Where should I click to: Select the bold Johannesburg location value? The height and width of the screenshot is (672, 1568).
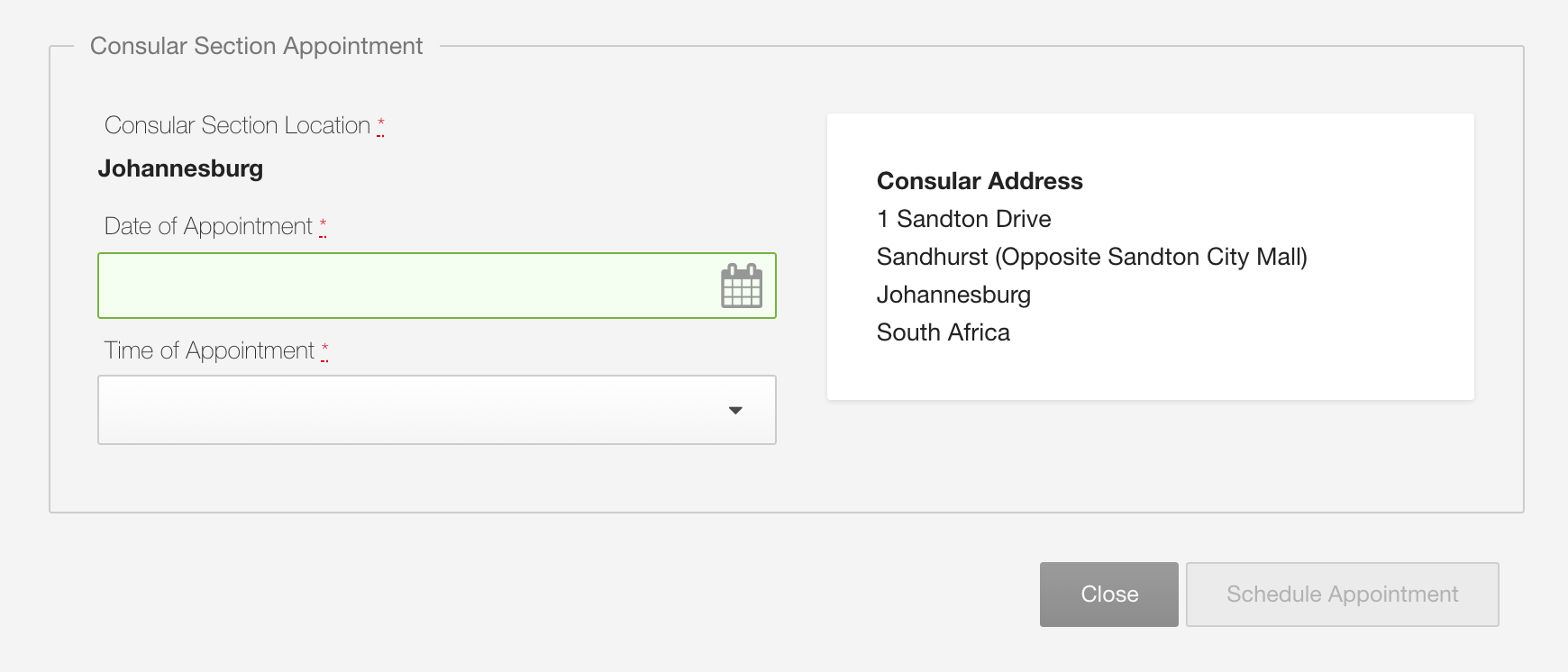tap(180, 168)
